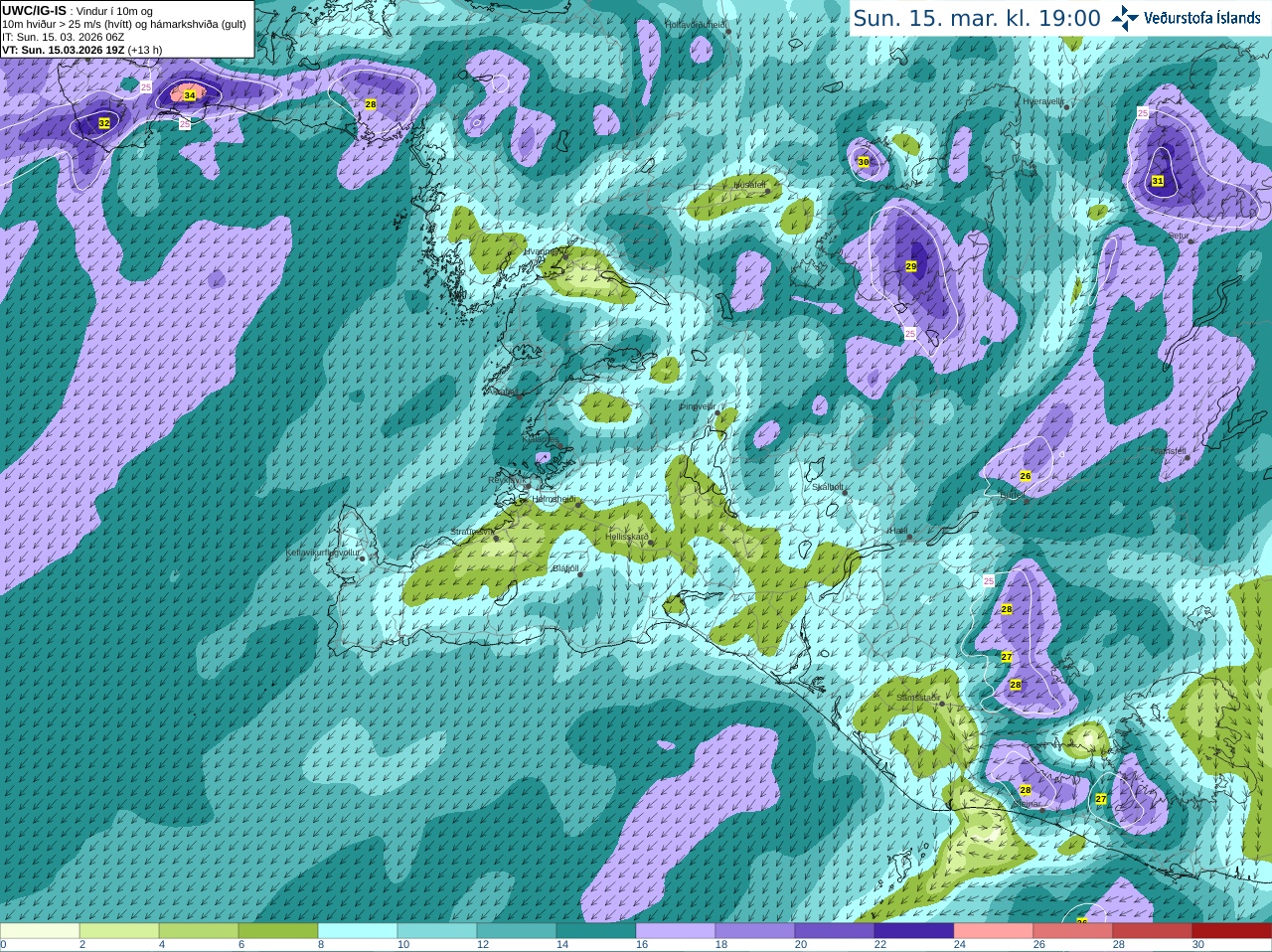
Task: Click the 25 contour label beside the 31 gust peak
Action: click(1143, 113)
